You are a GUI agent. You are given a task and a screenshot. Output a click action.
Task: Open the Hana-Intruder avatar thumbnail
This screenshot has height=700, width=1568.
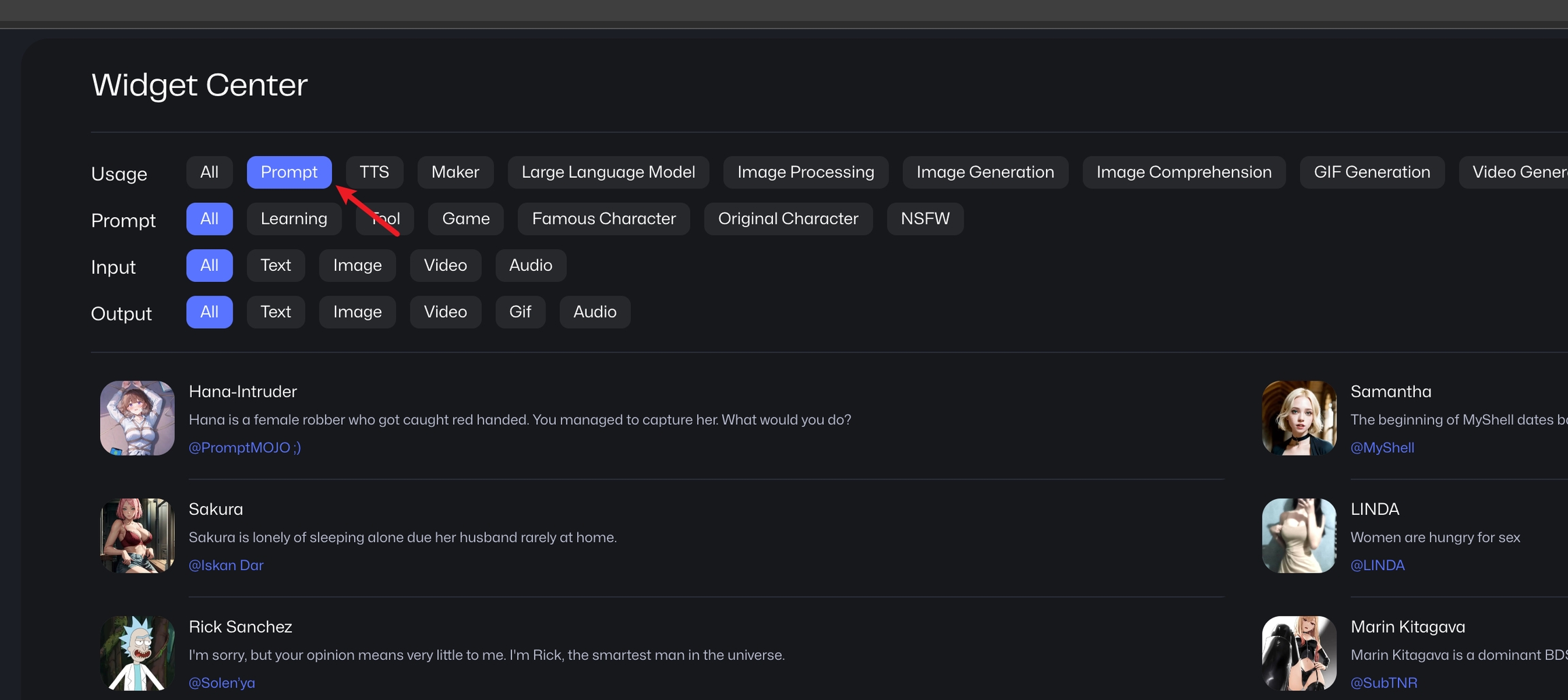137,418
